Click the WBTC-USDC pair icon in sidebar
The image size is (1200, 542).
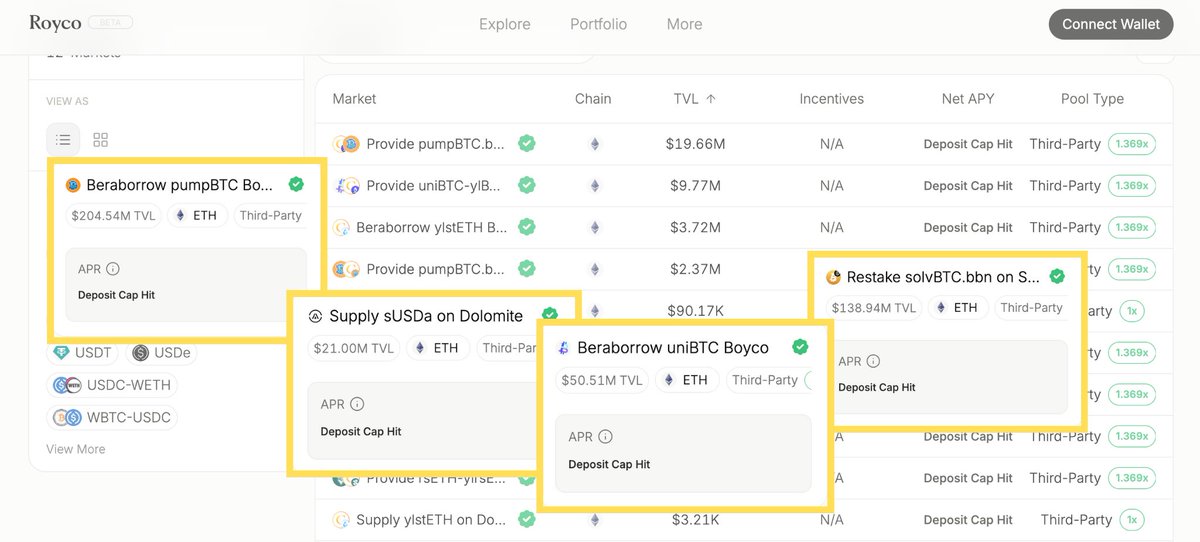click(67, 417)
